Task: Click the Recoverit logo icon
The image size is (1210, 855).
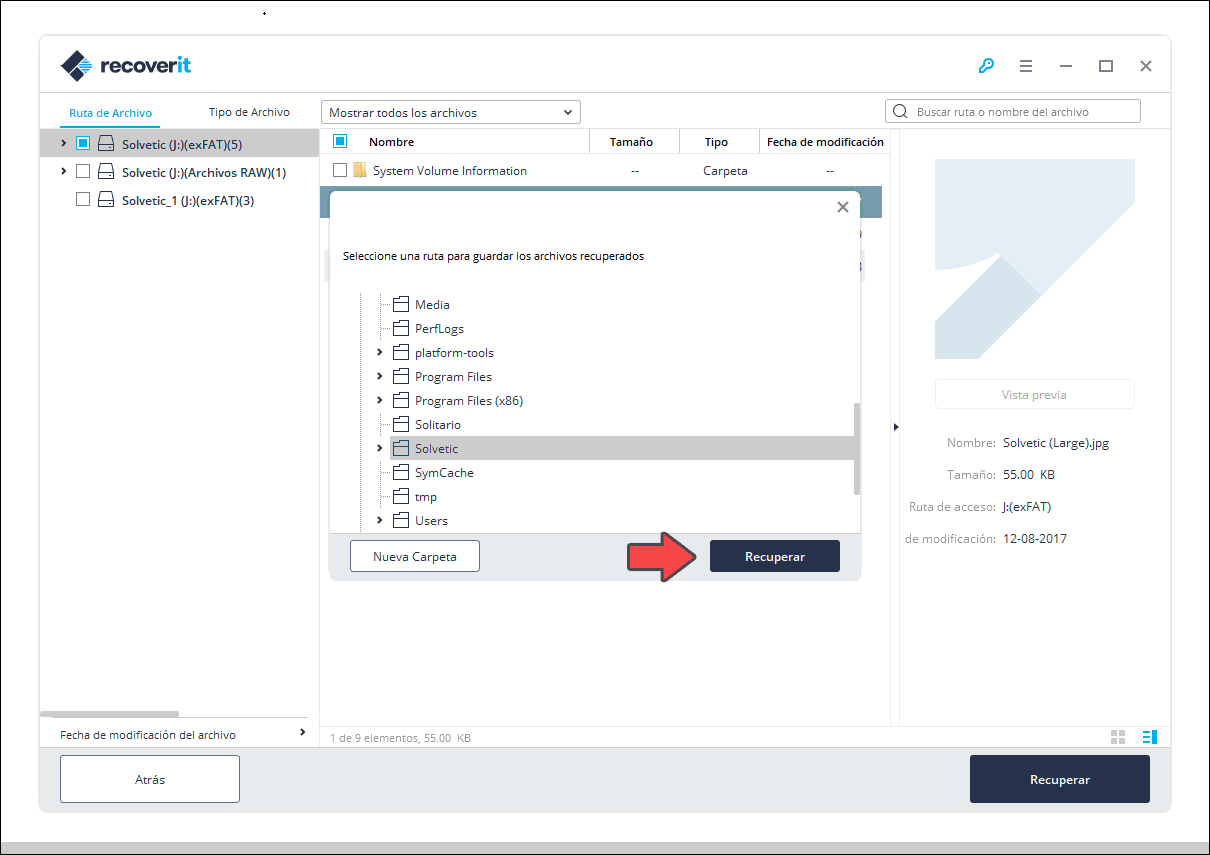Action: tap(77, 66)
